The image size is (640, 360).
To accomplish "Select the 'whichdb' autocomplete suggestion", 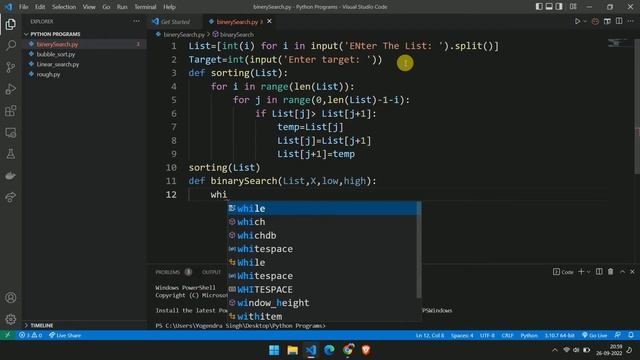I will coord(322,236).
